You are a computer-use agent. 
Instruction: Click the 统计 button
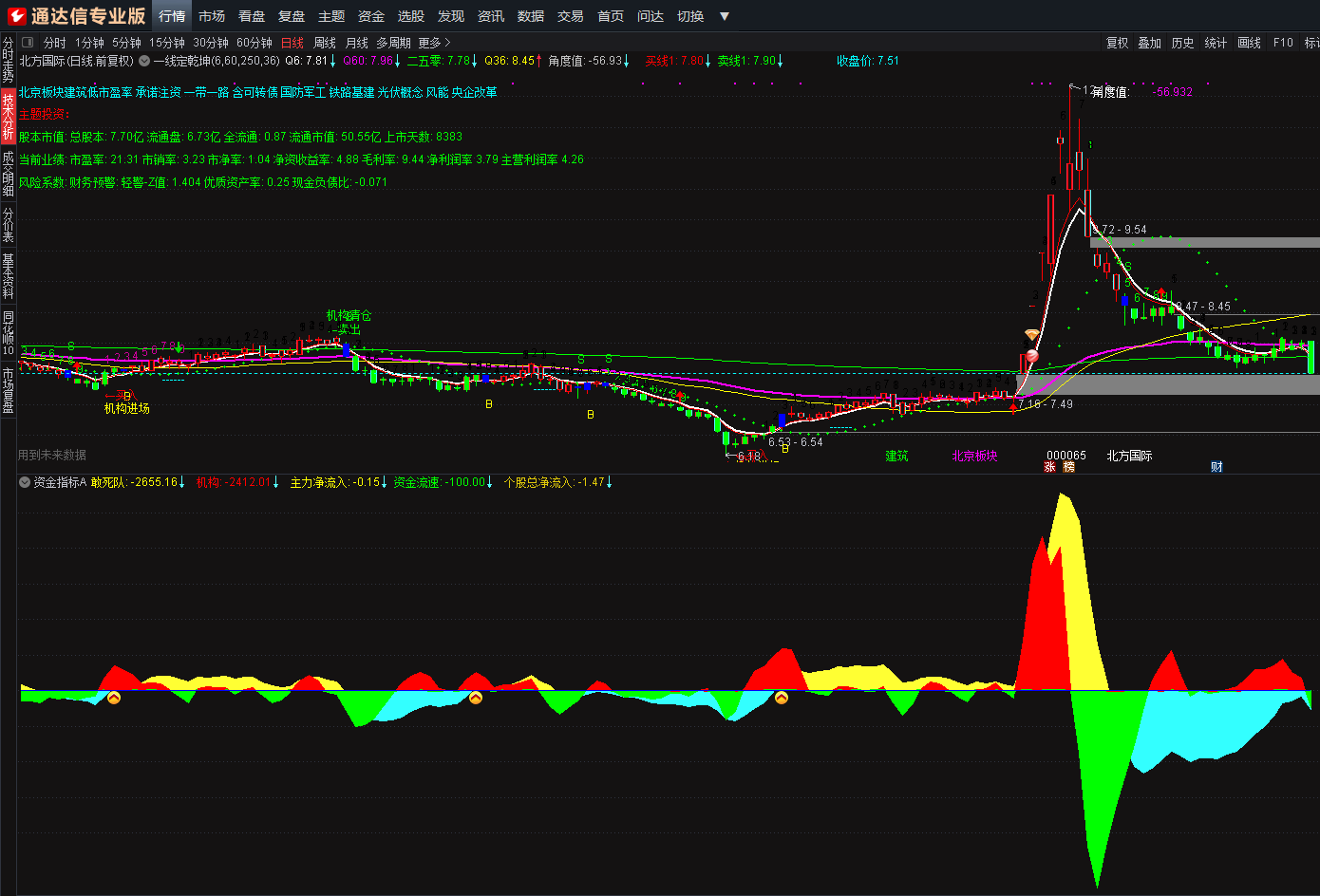pyautogui.click(x=1216, y=43)
